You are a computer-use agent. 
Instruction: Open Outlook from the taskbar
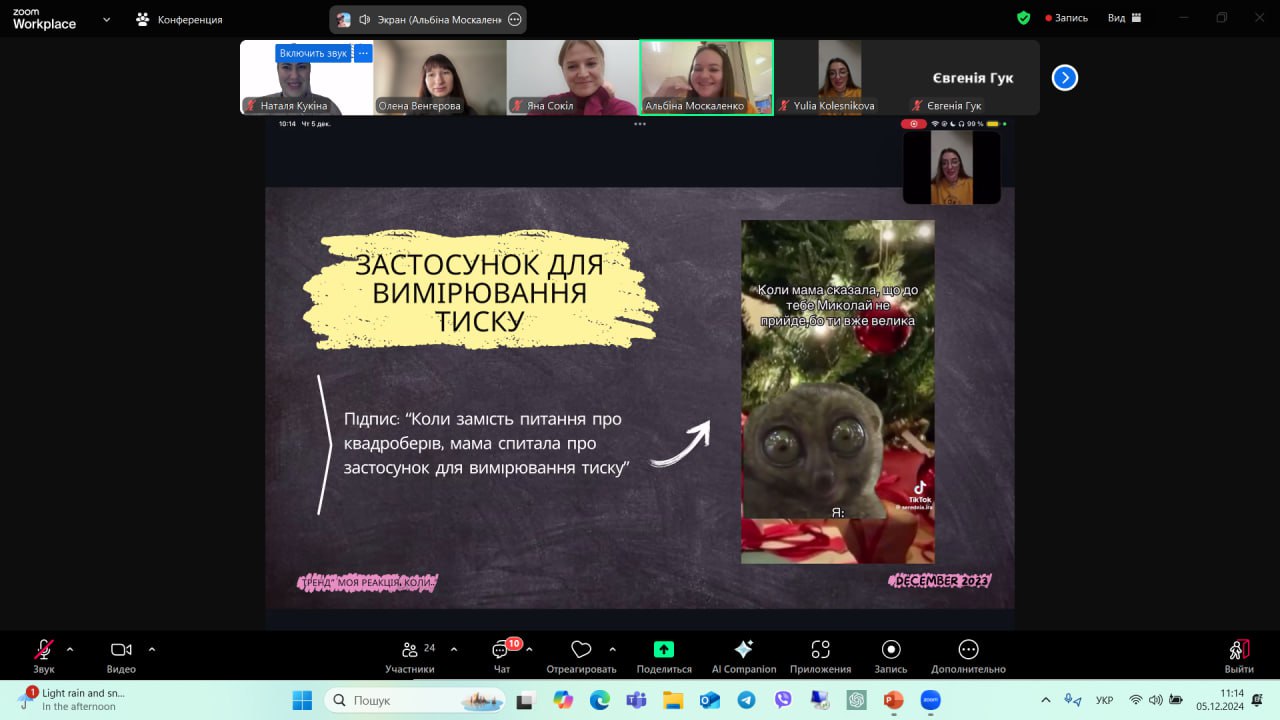pos(710,700)
